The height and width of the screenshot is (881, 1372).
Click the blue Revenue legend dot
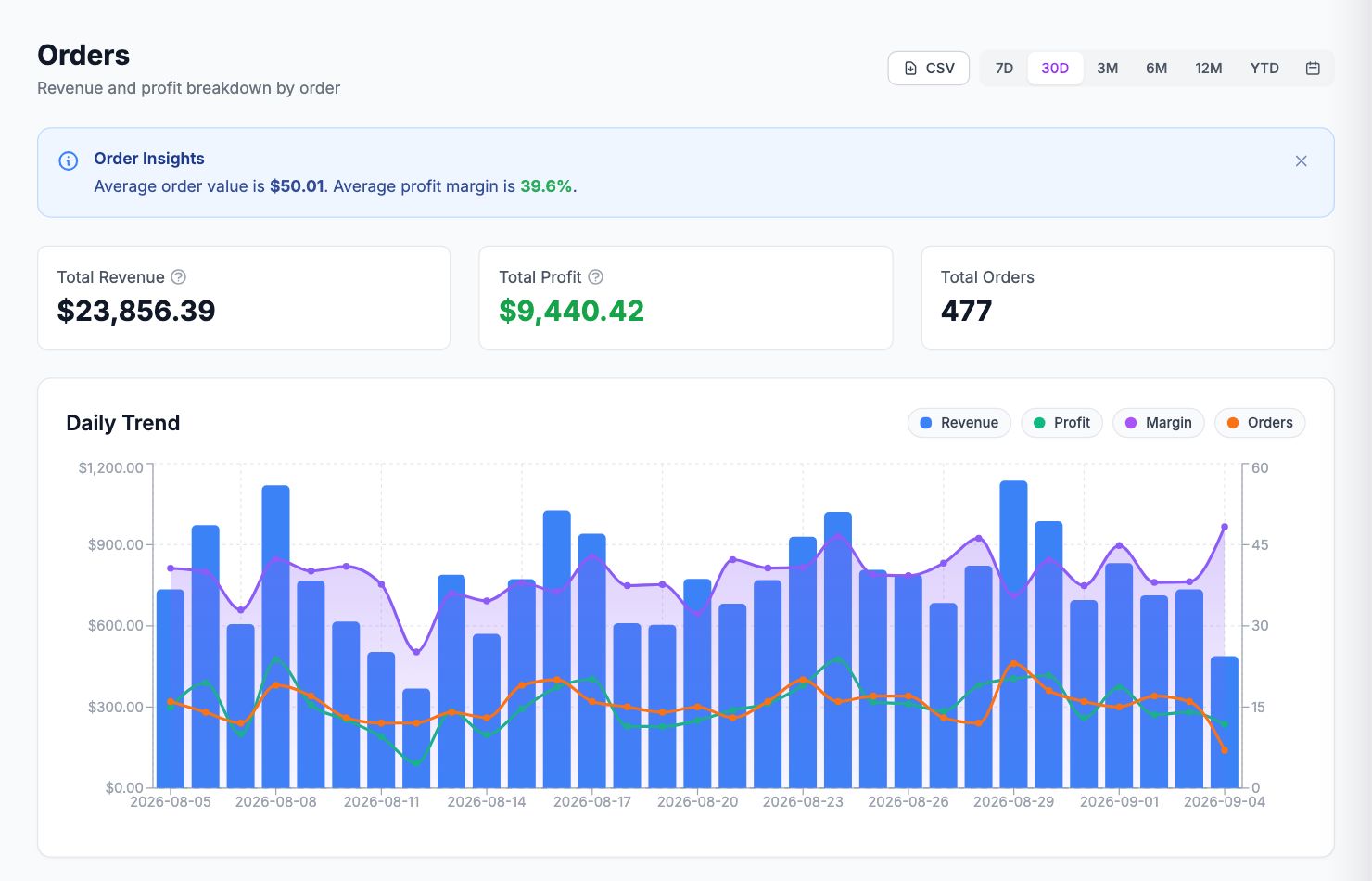(x=925, y=423)
